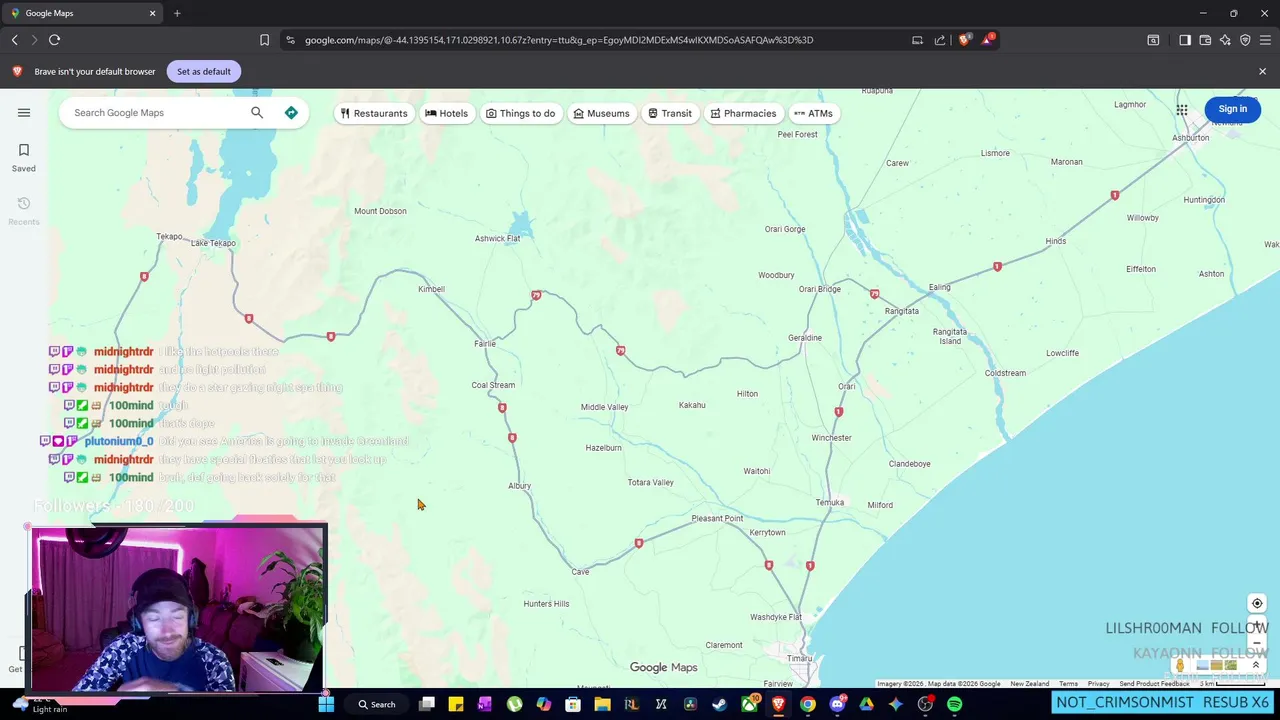
Task: Click the New Zealand footer link
Action: pyautogui.click(x=1029, y=684)
